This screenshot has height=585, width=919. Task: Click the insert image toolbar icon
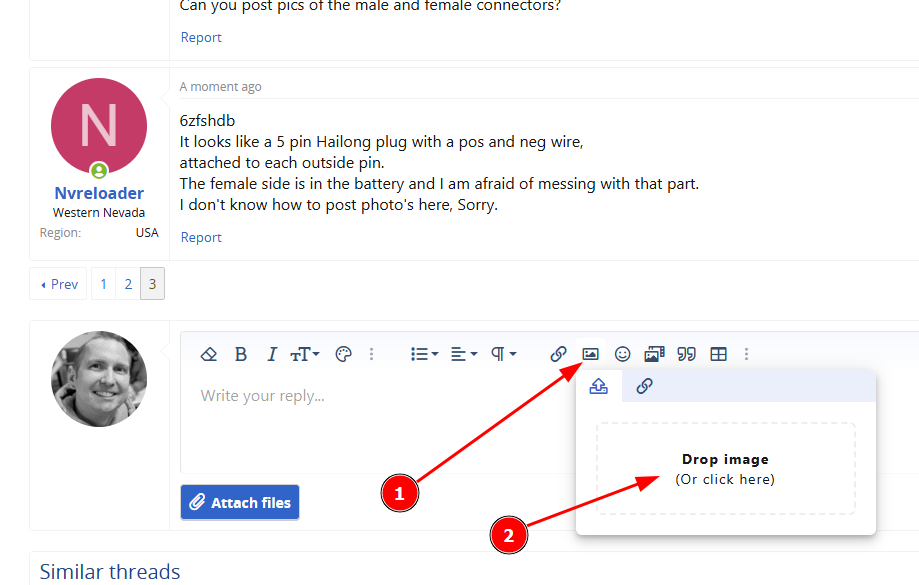pos(590,354)
